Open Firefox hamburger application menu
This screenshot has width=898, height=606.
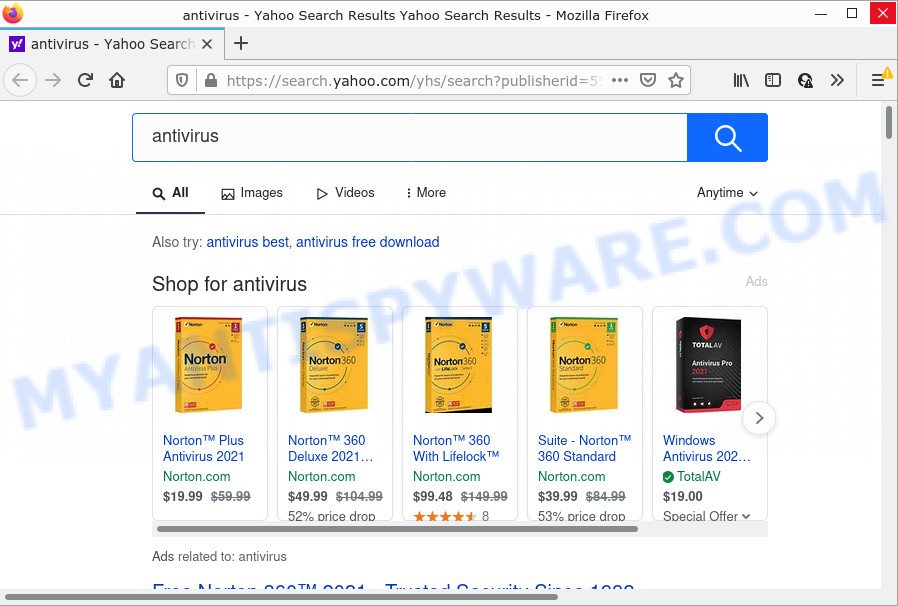click(x=877, y=80)
